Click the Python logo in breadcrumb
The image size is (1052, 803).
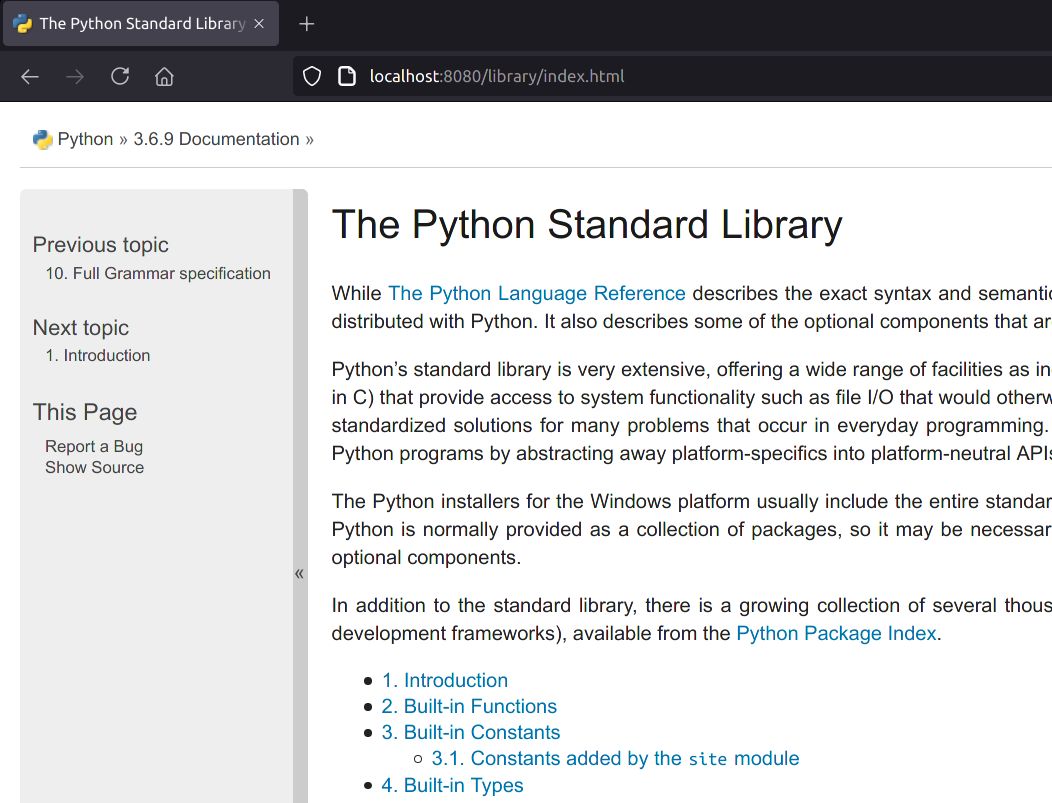[x=42, y=140]
